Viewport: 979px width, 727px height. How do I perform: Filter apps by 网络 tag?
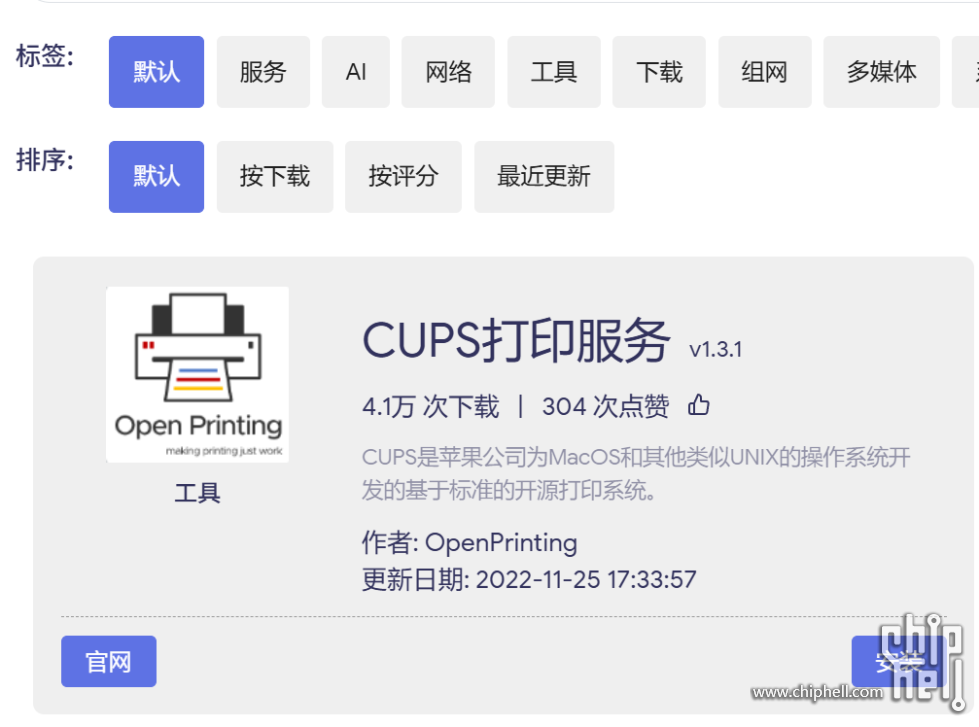click(448, 72)
